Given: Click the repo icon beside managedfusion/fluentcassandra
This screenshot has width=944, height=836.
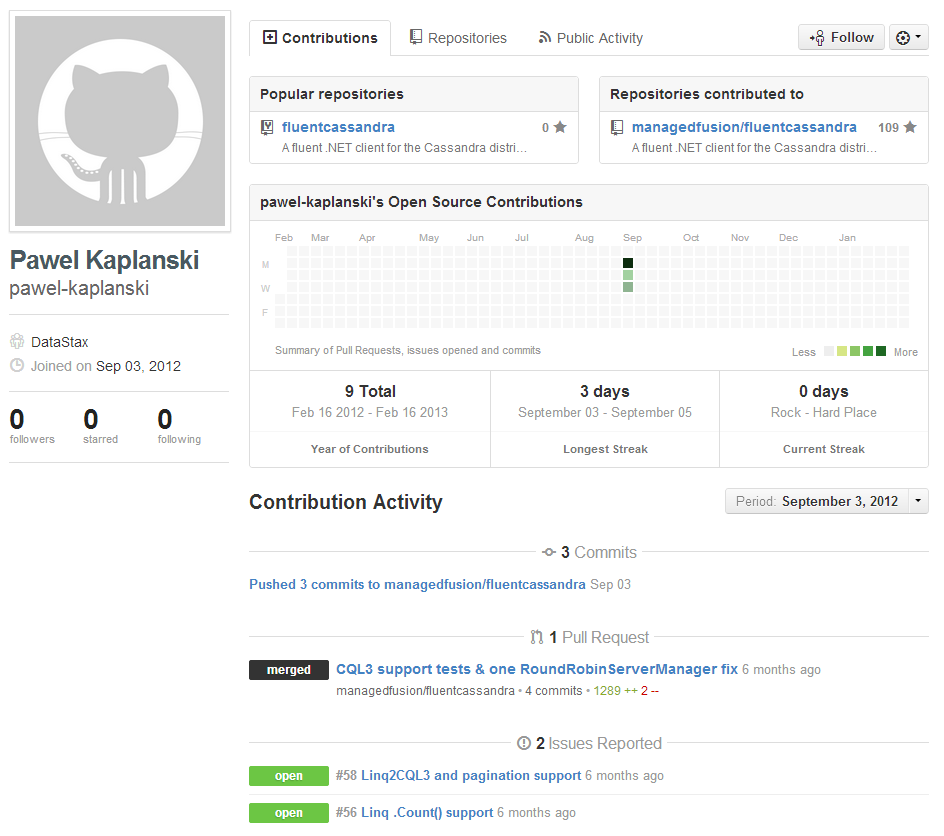Looking at the screenshot, I should (x=617, y=127).
